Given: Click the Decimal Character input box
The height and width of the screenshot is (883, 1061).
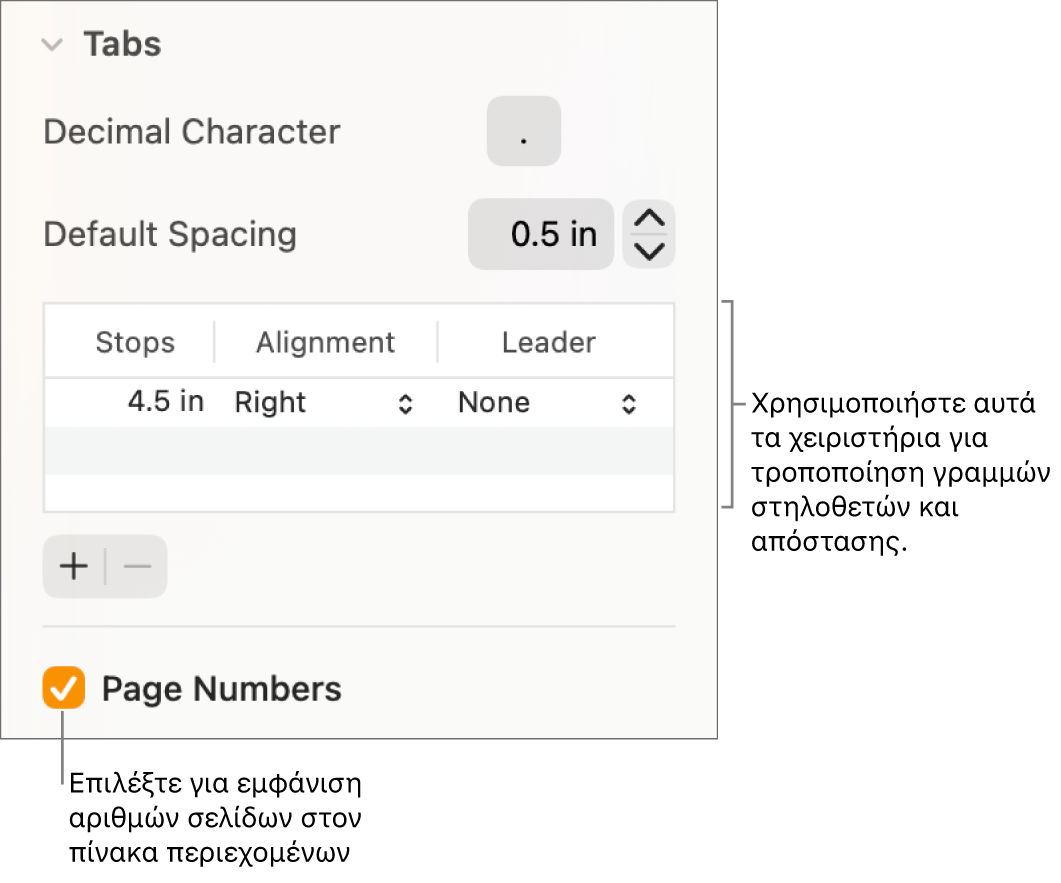Looking at the screenshot, I should click(523, 131).
